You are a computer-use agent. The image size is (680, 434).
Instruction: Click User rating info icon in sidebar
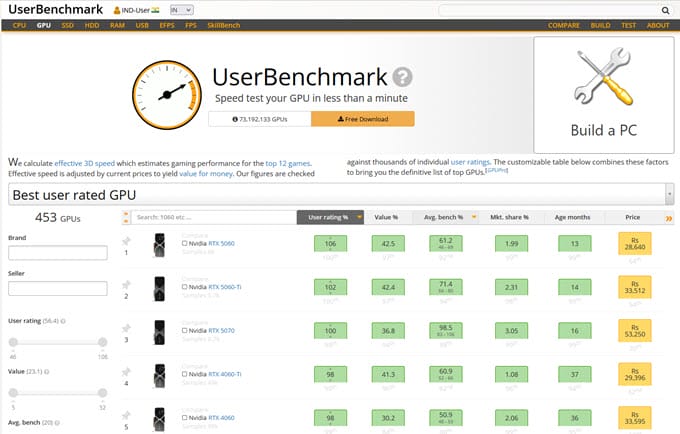[63, 321]
